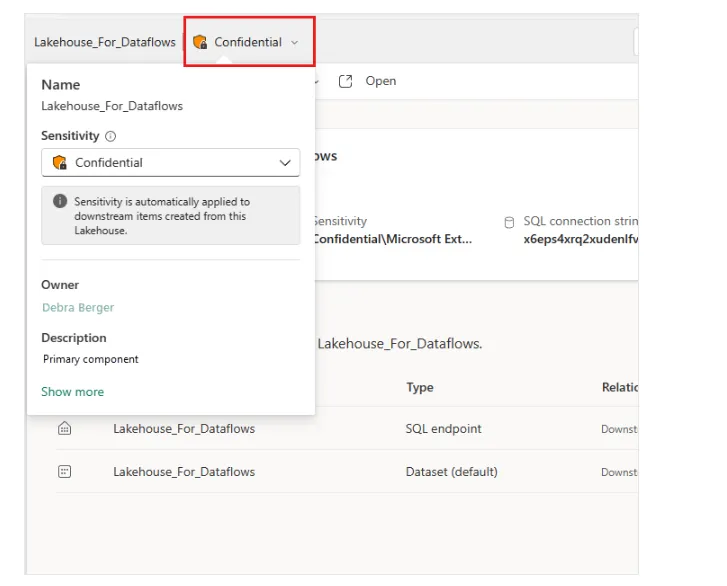Select Lakehouse_For_Dataflows SQL endpoint row name
The height and width of the screenshot is (586, 727).
[184, 429]
